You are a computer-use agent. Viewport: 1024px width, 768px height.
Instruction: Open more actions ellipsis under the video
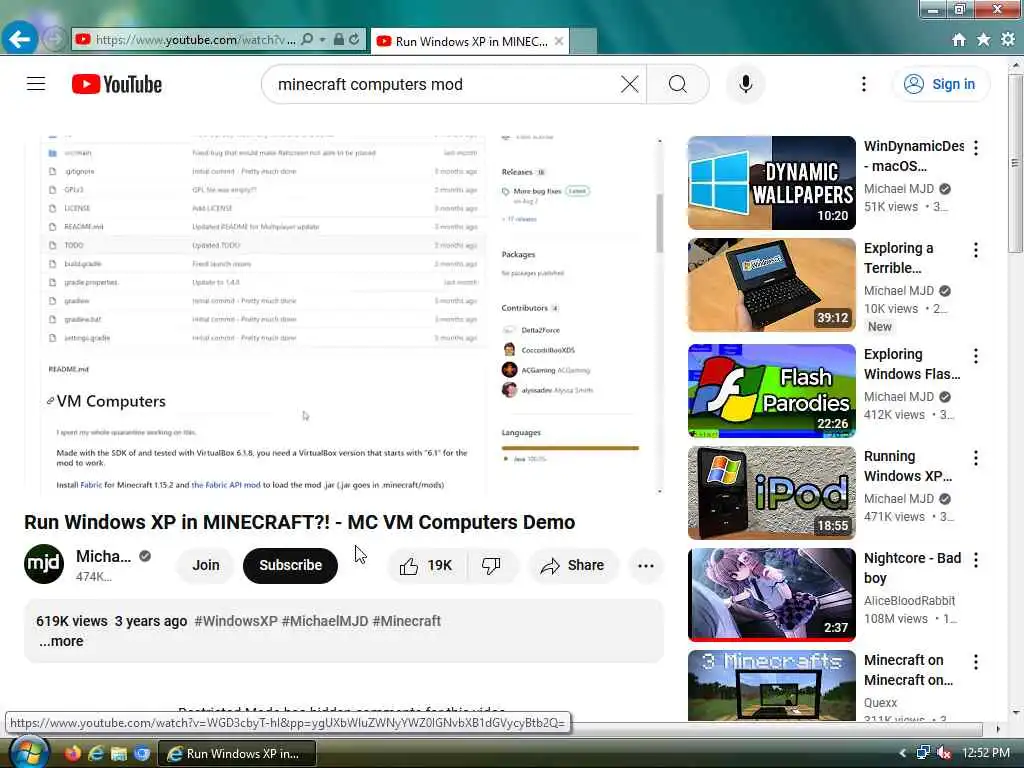[646, 566]
